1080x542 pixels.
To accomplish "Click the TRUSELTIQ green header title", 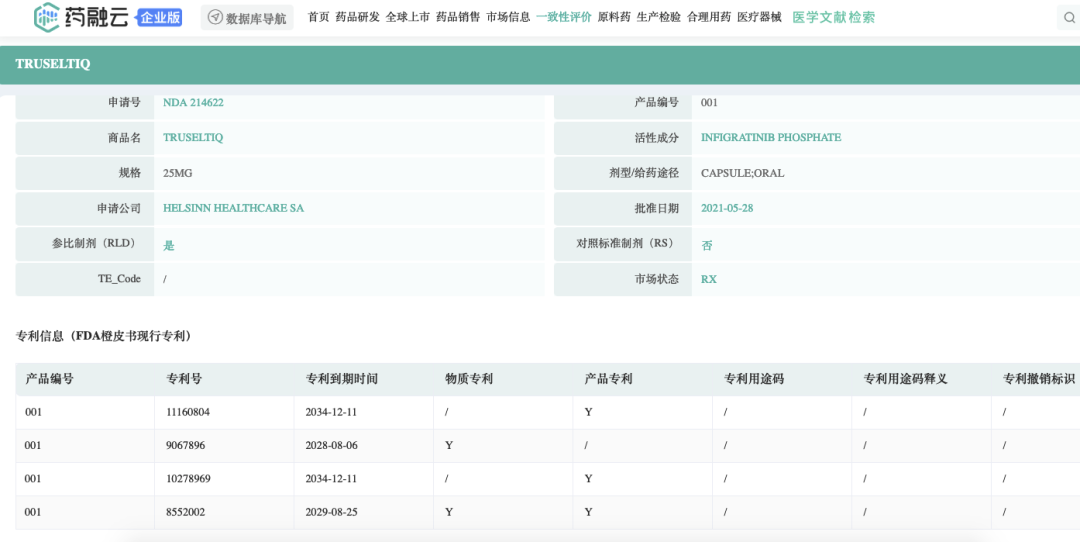I will point(53,64).
